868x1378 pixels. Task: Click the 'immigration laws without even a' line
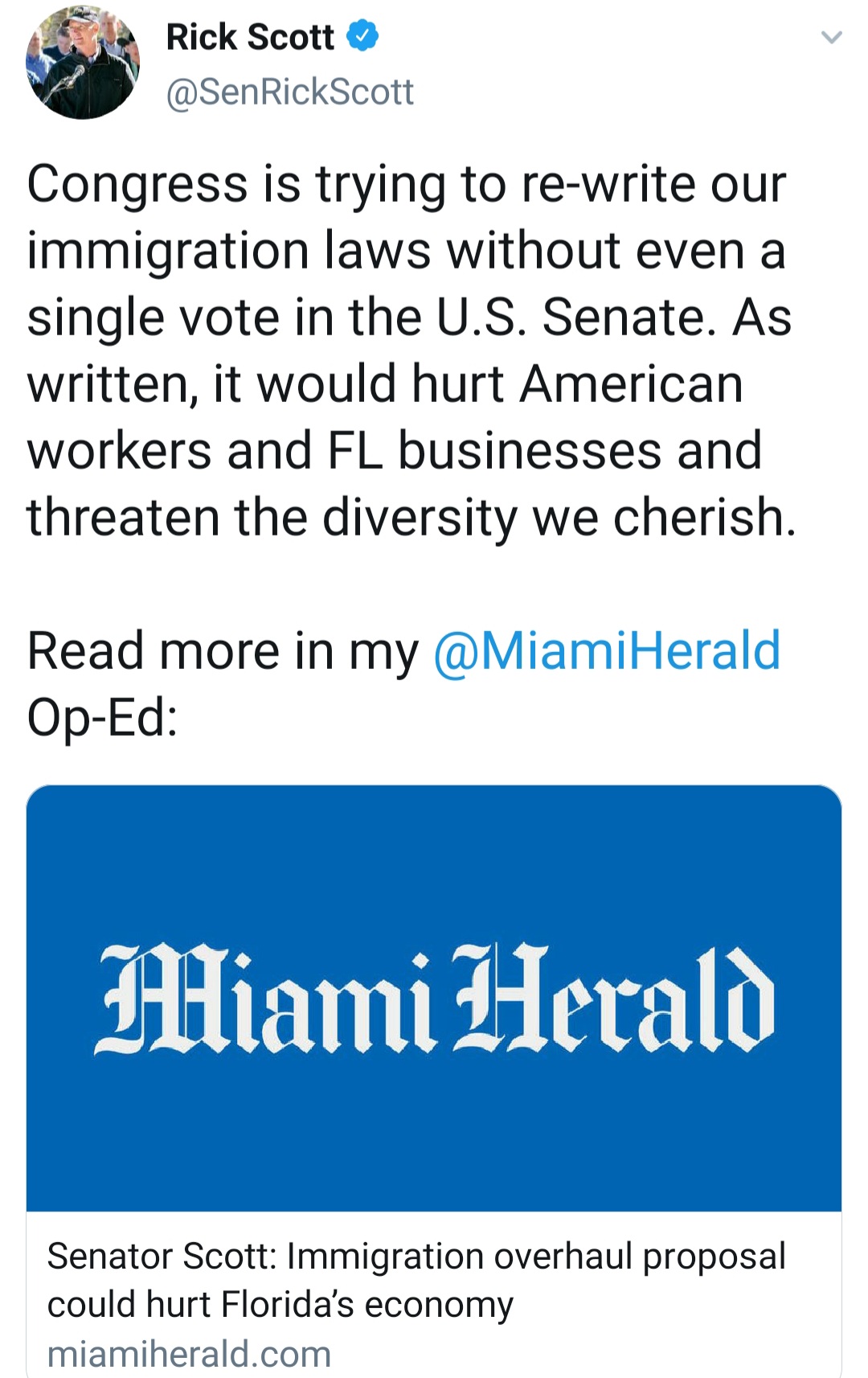point(406,251)
